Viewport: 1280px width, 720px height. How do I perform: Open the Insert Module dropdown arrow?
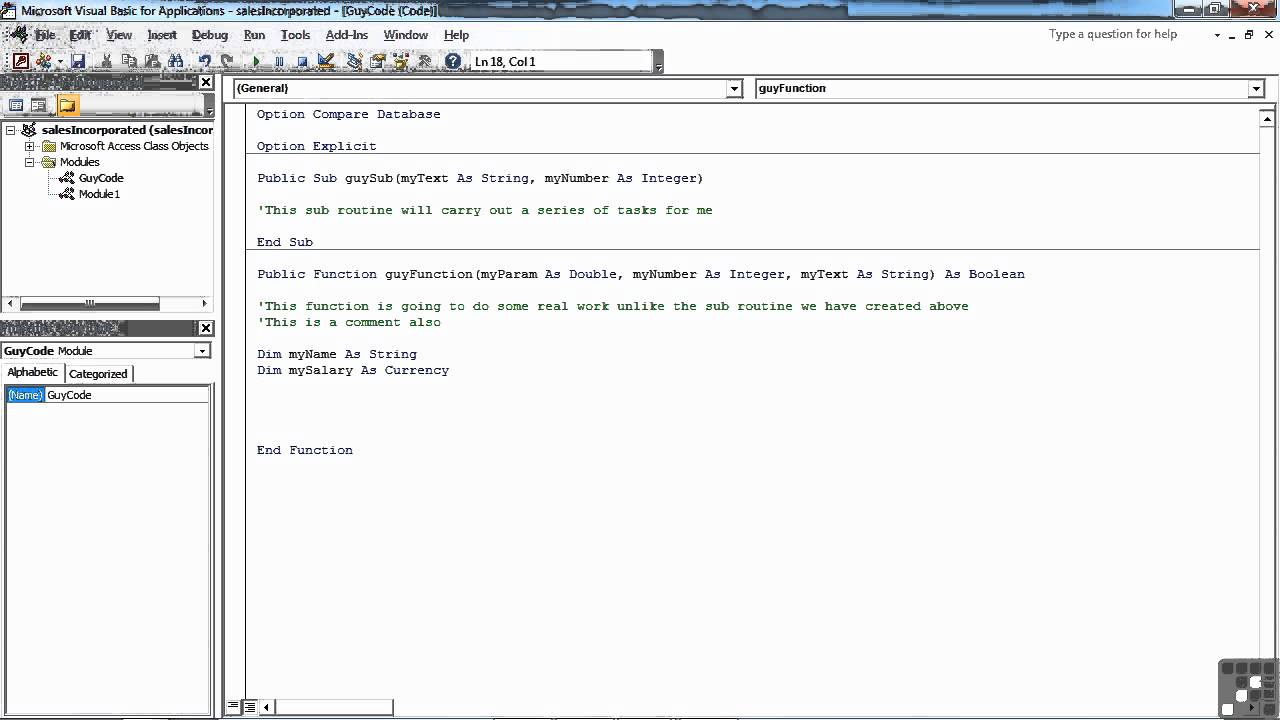60,61
